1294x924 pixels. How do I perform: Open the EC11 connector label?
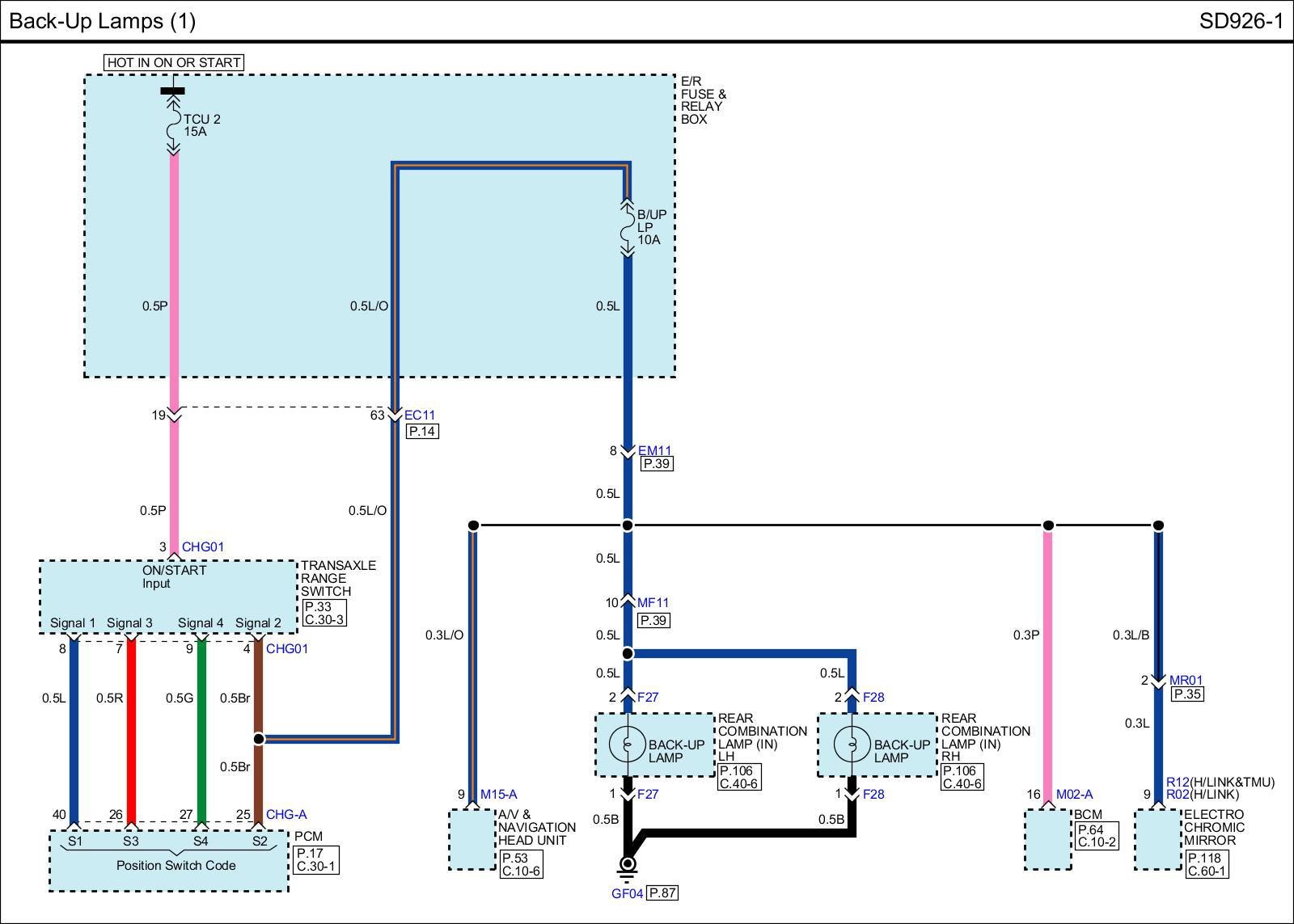pos(420,416)
